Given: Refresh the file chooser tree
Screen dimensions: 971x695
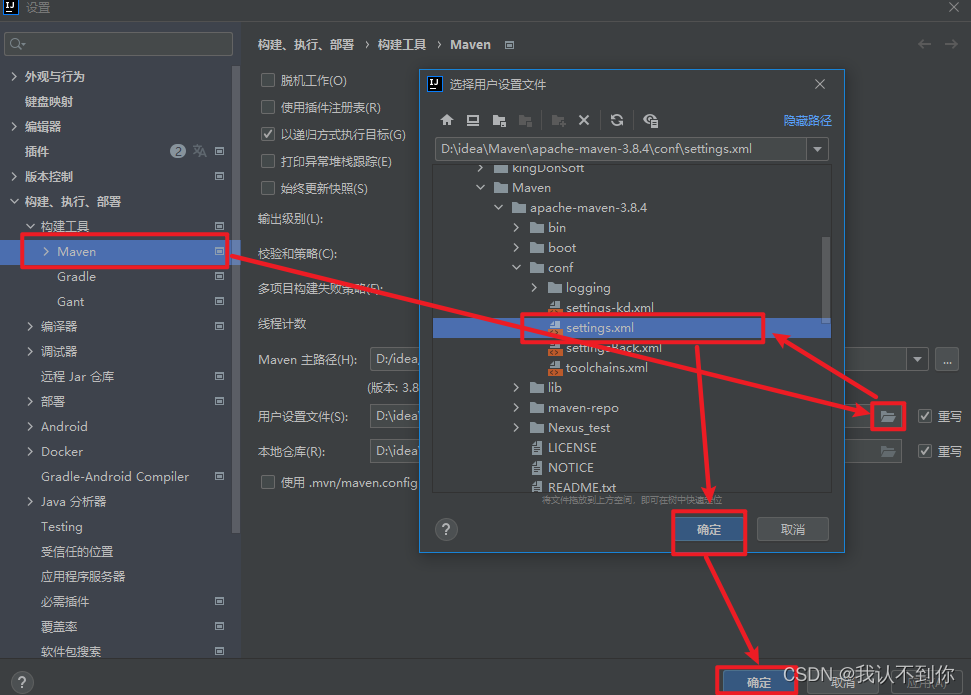Looking at the screenshot, I should 617,120.
